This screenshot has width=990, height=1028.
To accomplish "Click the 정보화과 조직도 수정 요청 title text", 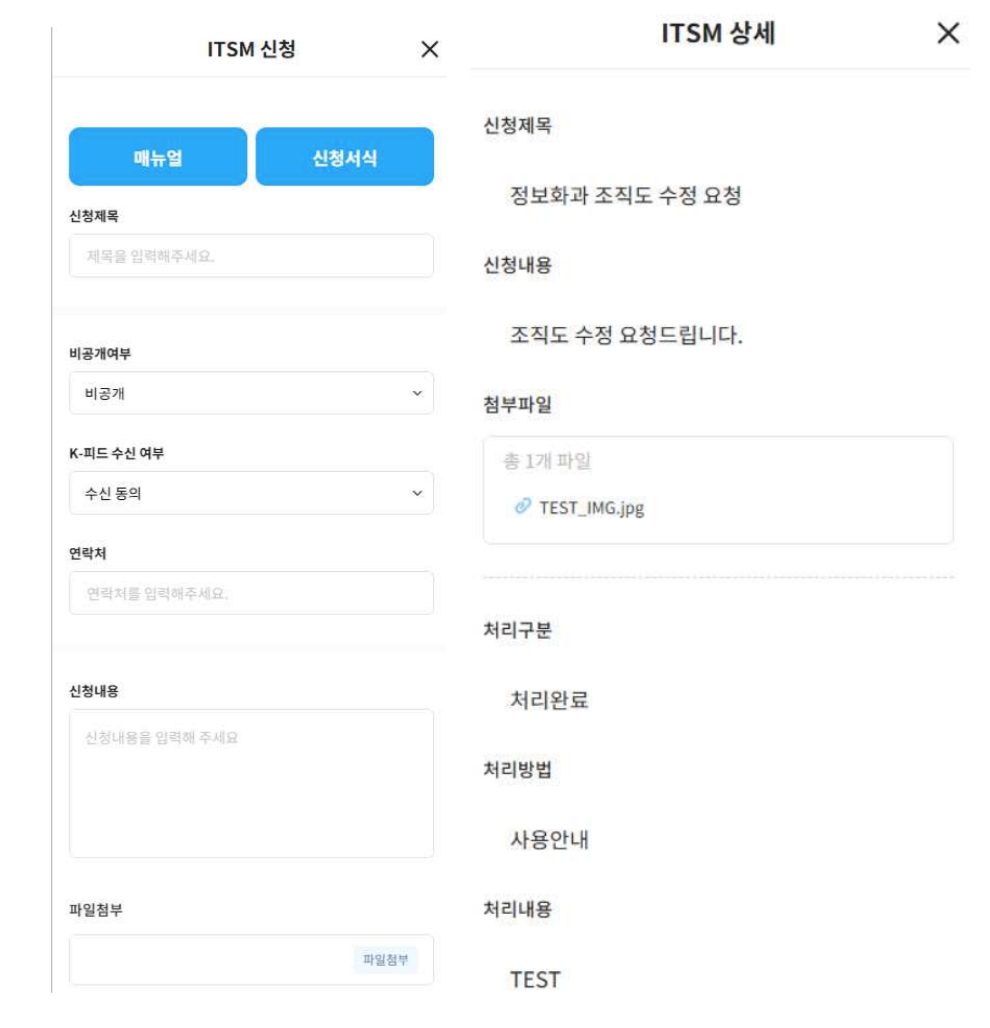I will (x=625, y=196).
